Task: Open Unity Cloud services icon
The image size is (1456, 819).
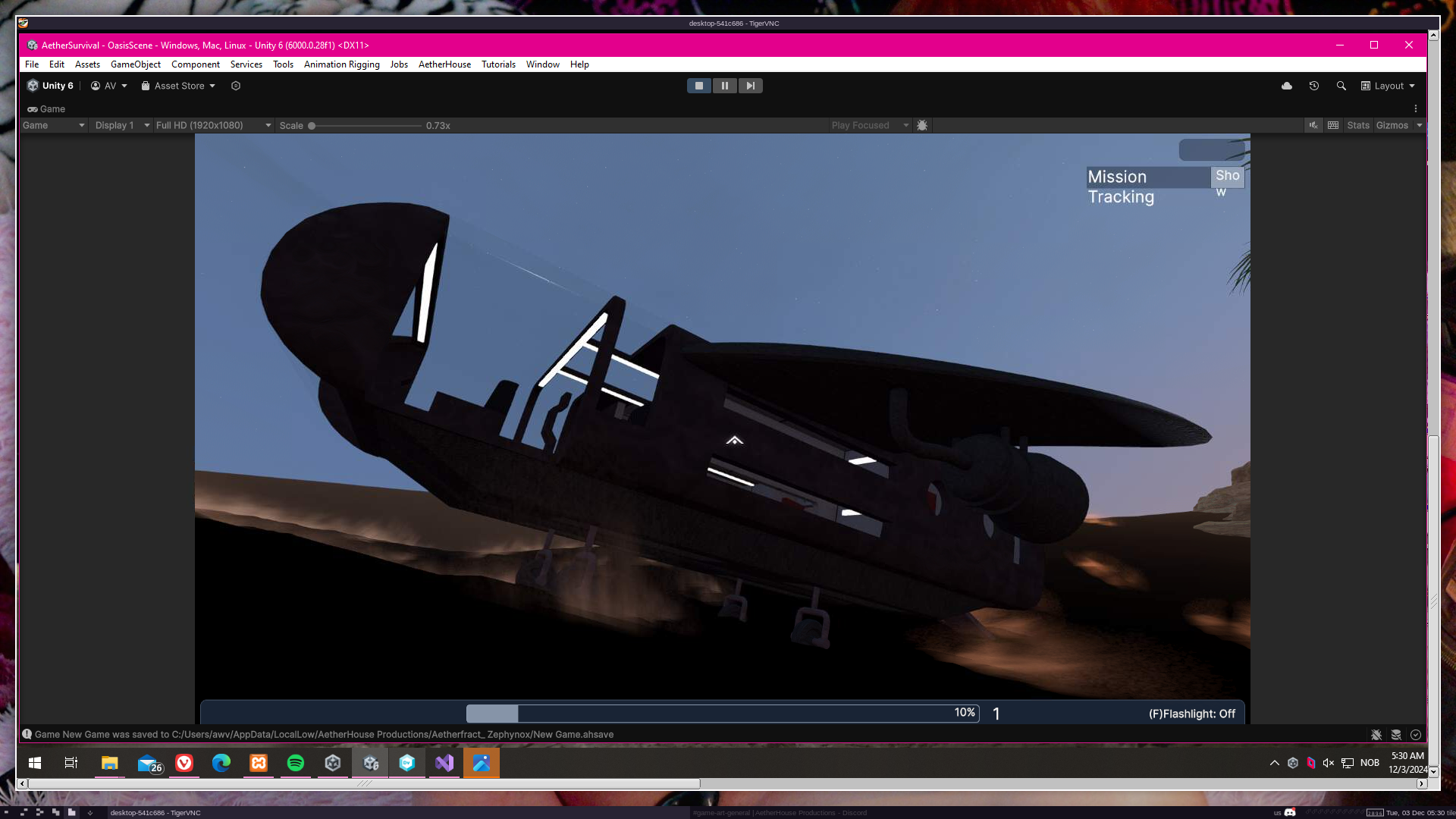Action: [1287, 86]
